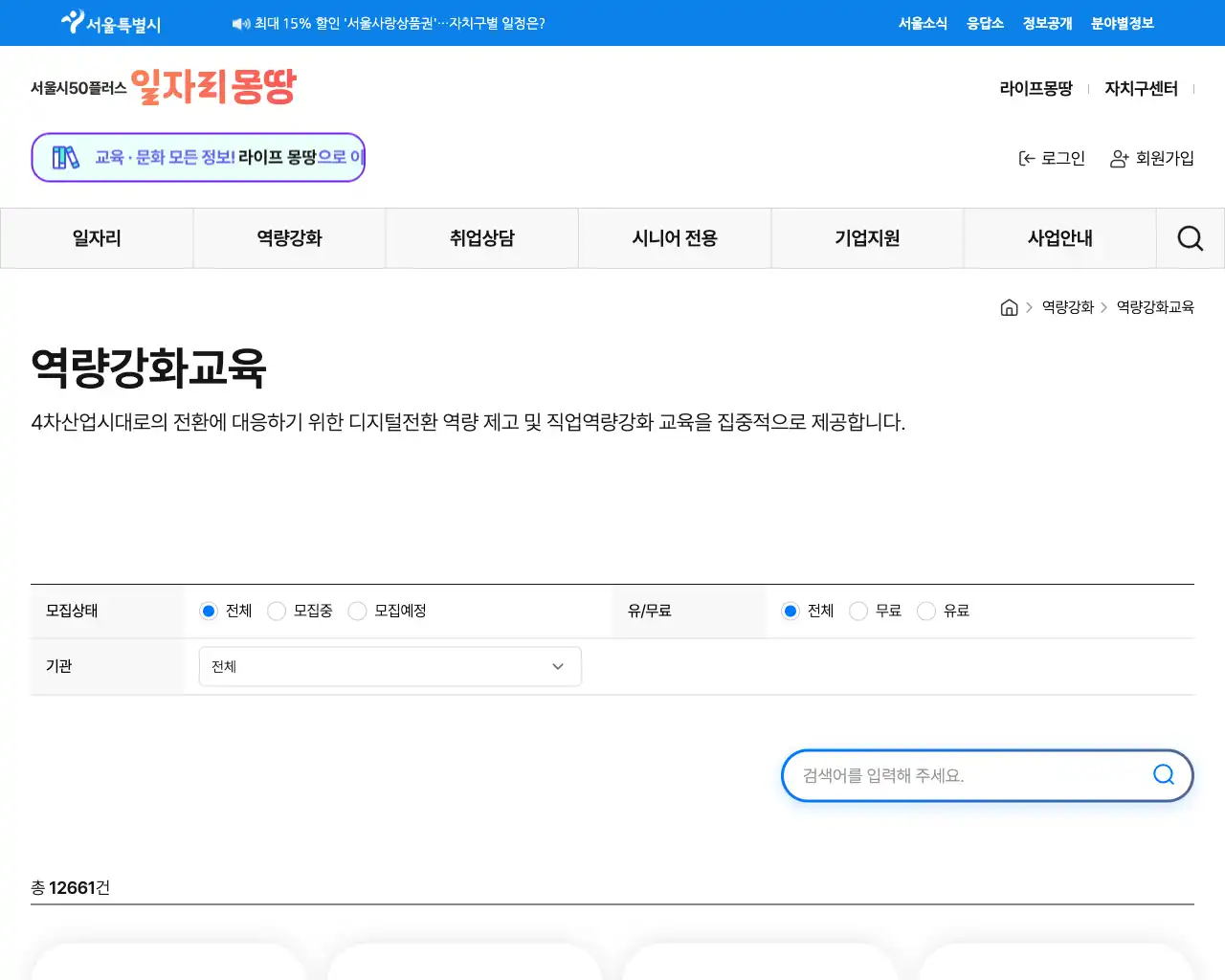
Task: Switch to the 시니어 전용 menu
Action: tap(675, 237)
